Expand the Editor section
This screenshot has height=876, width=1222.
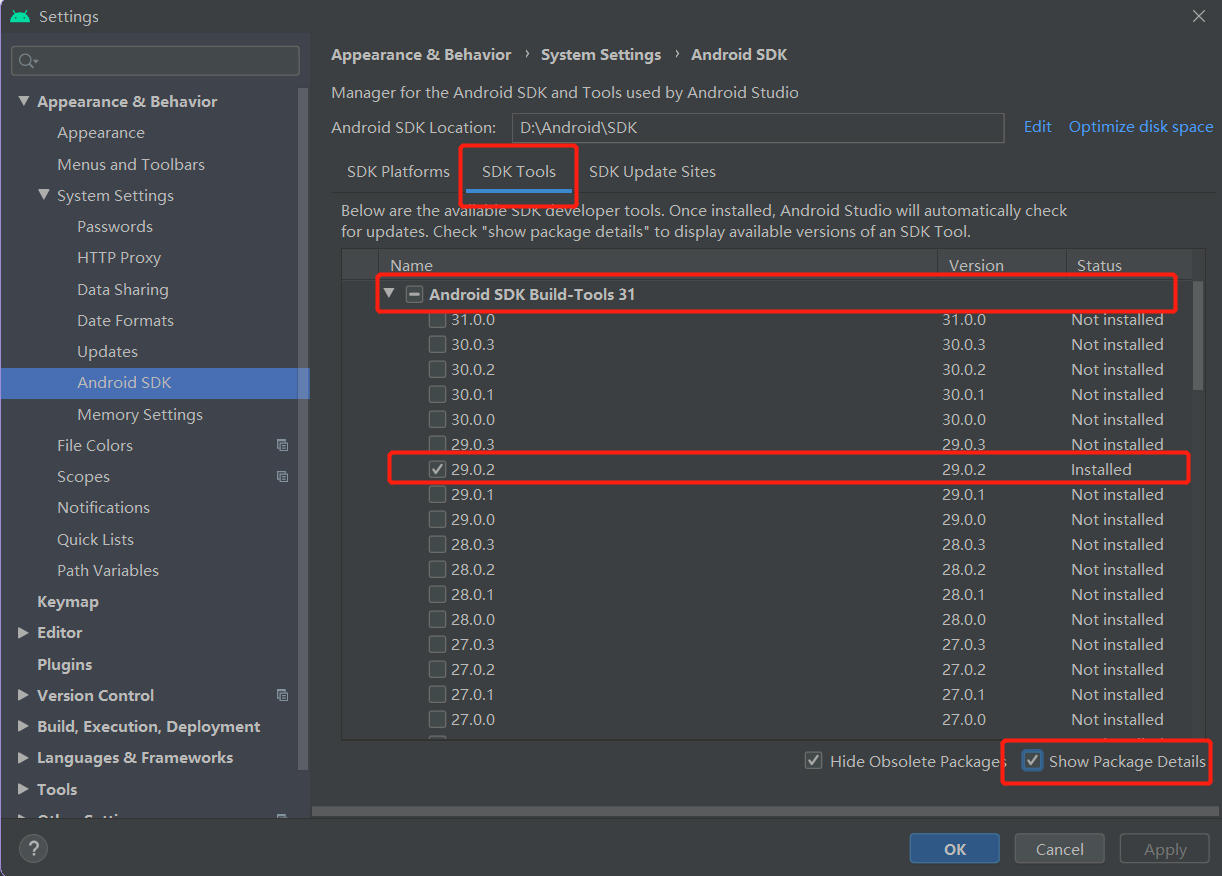(24, 633)
